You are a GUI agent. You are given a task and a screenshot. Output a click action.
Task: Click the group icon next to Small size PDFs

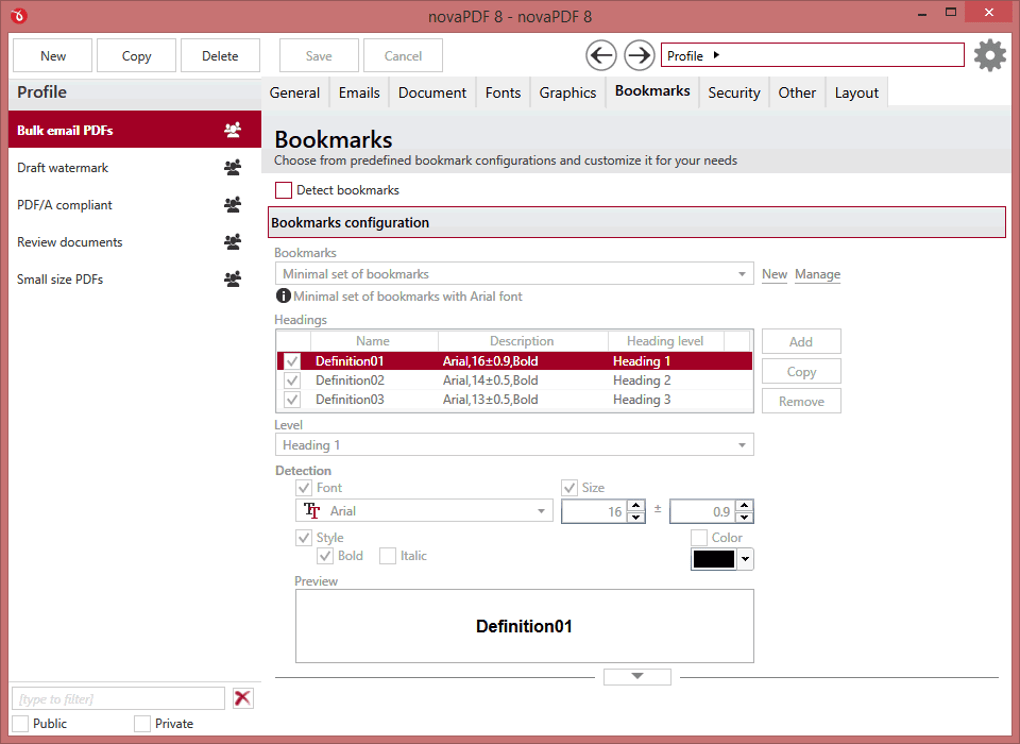coord(232,279)
